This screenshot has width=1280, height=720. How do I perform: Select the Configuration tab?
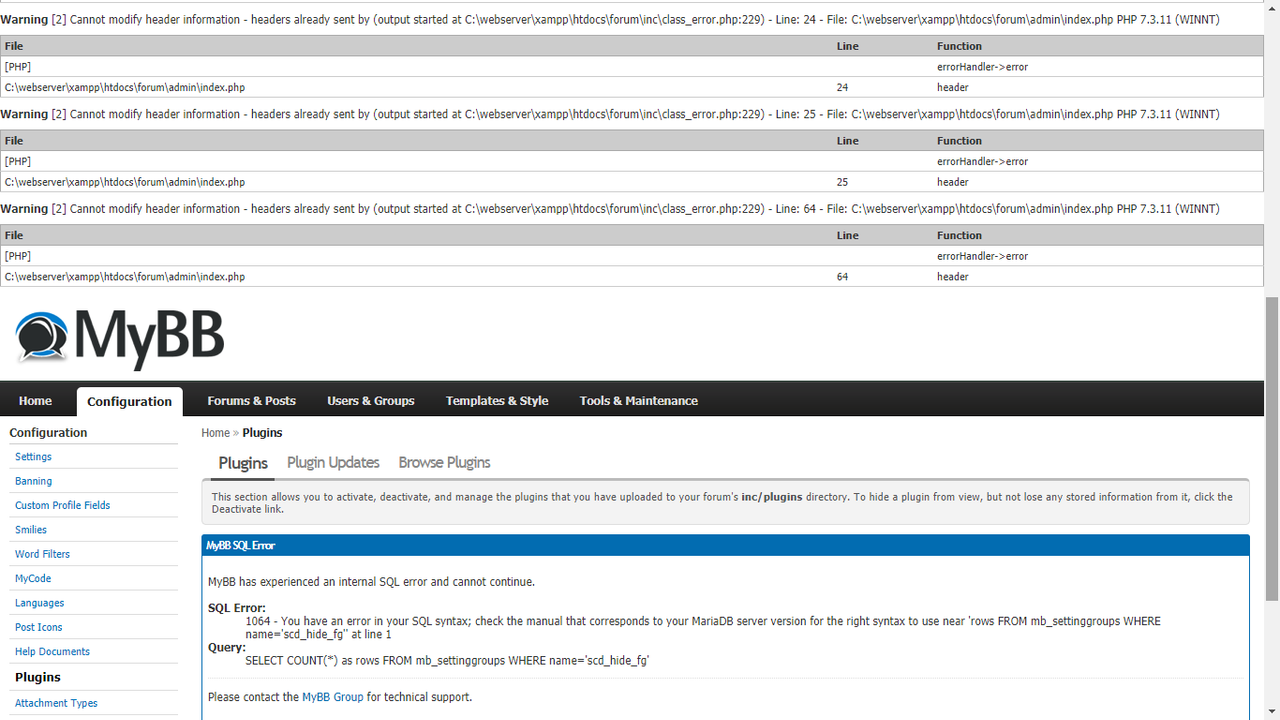(x=129, y=402)
